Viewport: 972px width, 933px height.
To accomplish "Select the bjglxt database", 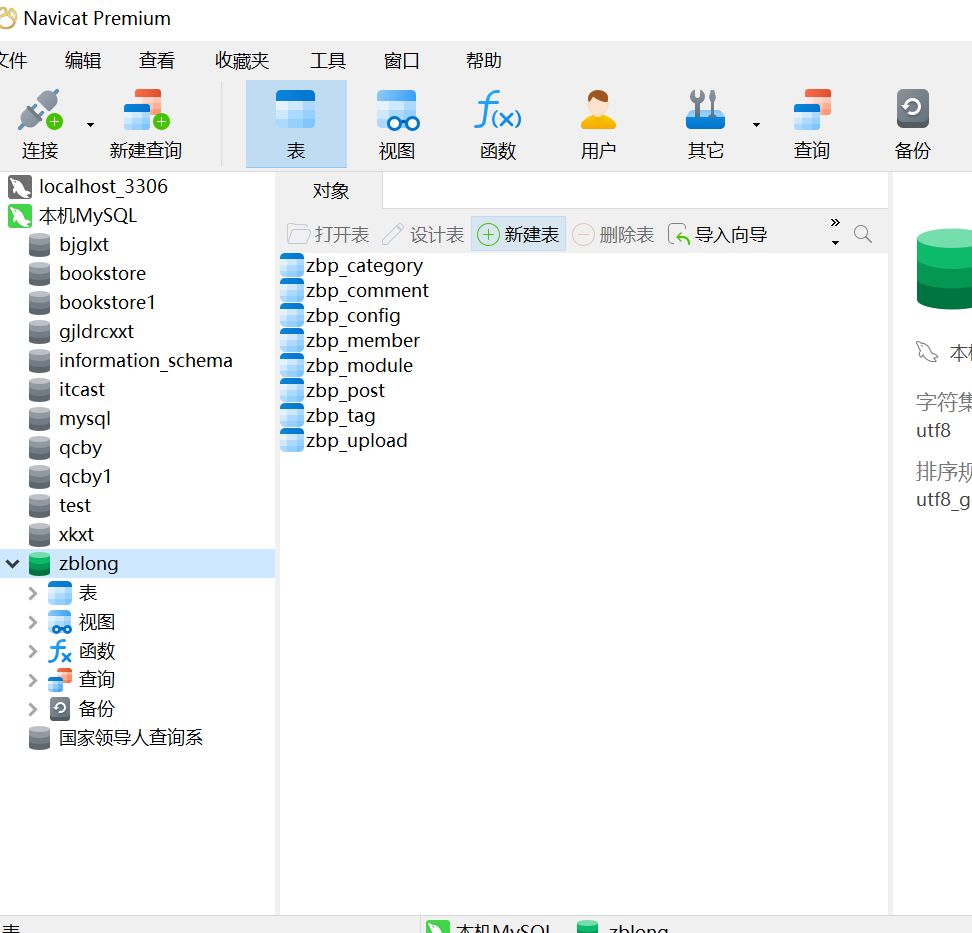I will click(x=84, y=244).
